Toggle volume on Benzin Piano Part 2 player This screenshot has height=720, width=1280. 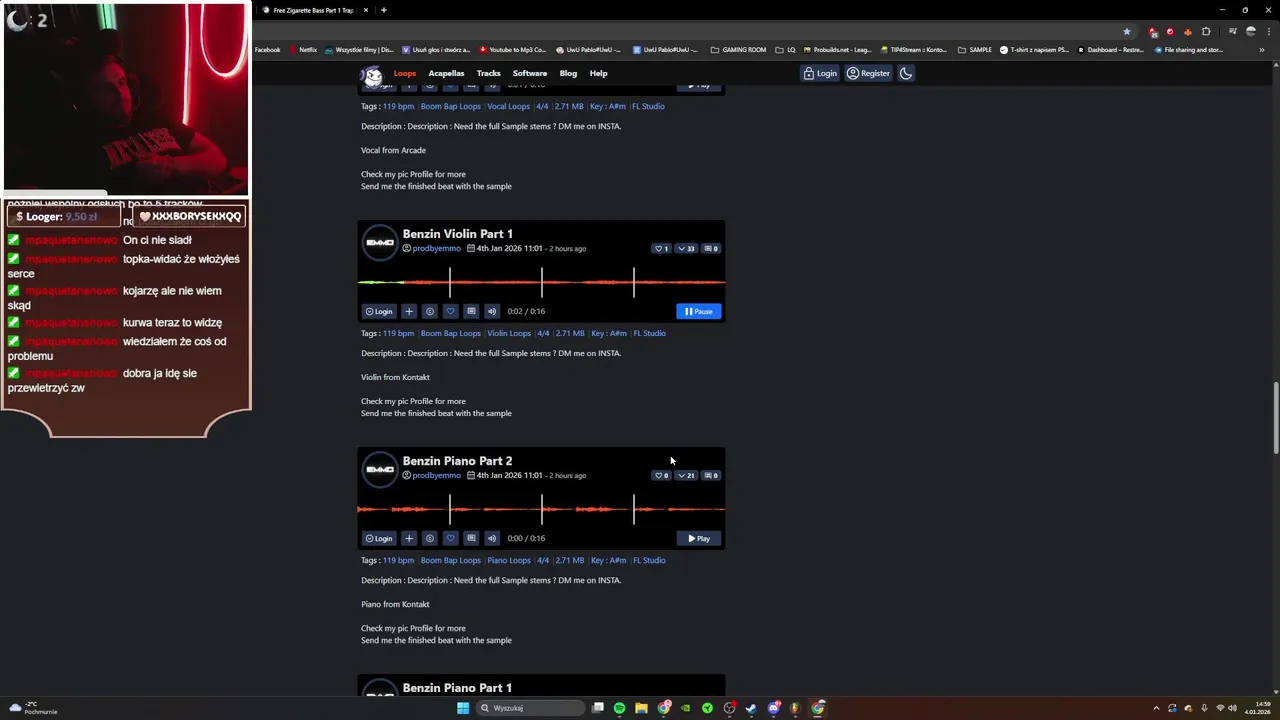[491, 538]
